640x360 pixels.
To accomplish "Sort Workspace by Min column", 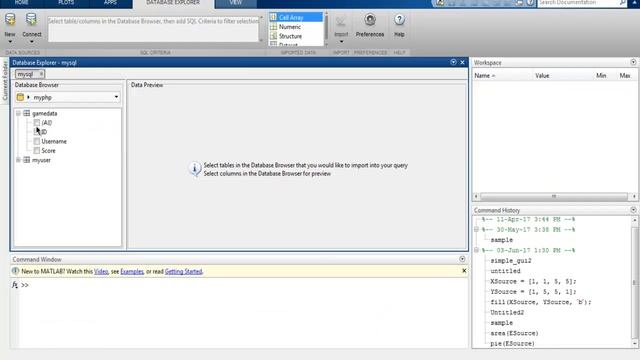I will point(601,76).
